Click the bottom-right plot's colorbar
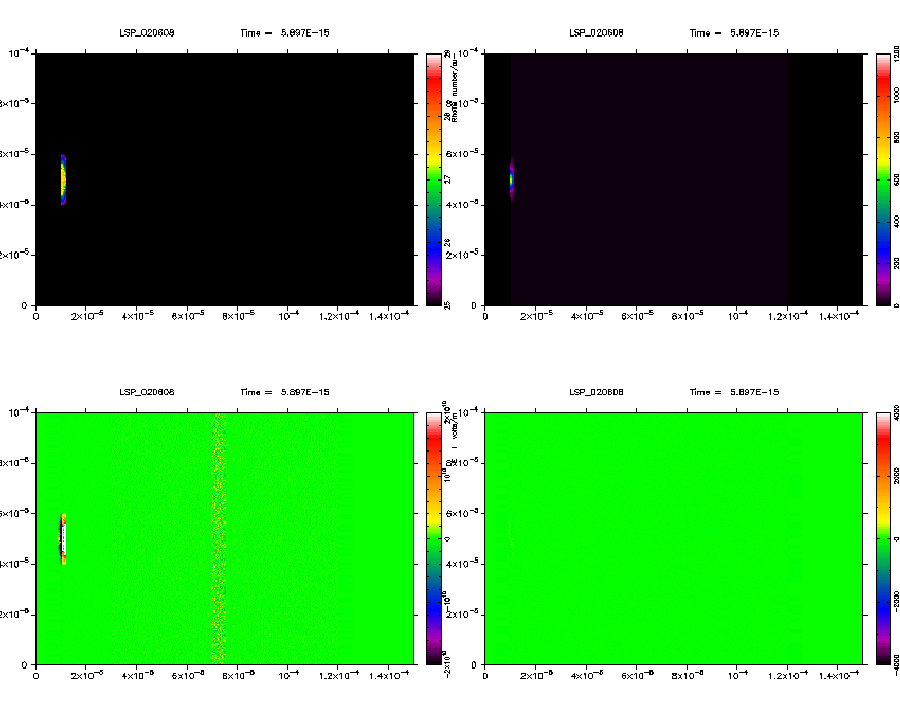The height and width of the screenshot is (720, 900). pos(883,538)
